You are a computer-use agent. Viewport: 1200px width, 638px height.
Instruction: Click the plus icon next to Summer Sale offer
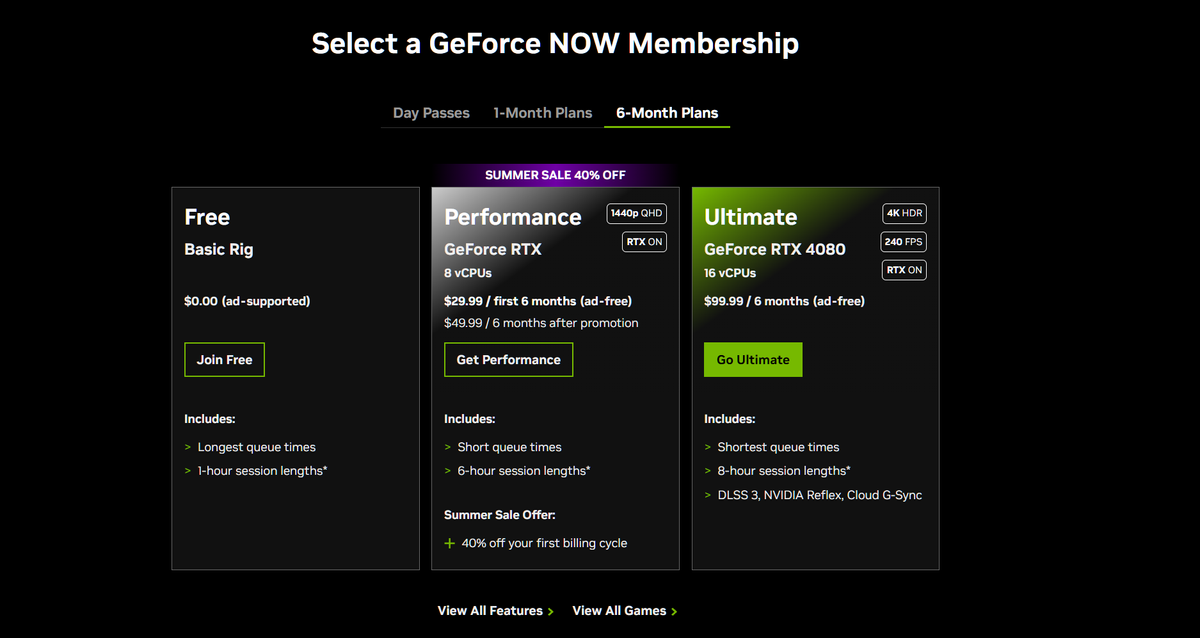pyautogui.click(x=449, y=542)
